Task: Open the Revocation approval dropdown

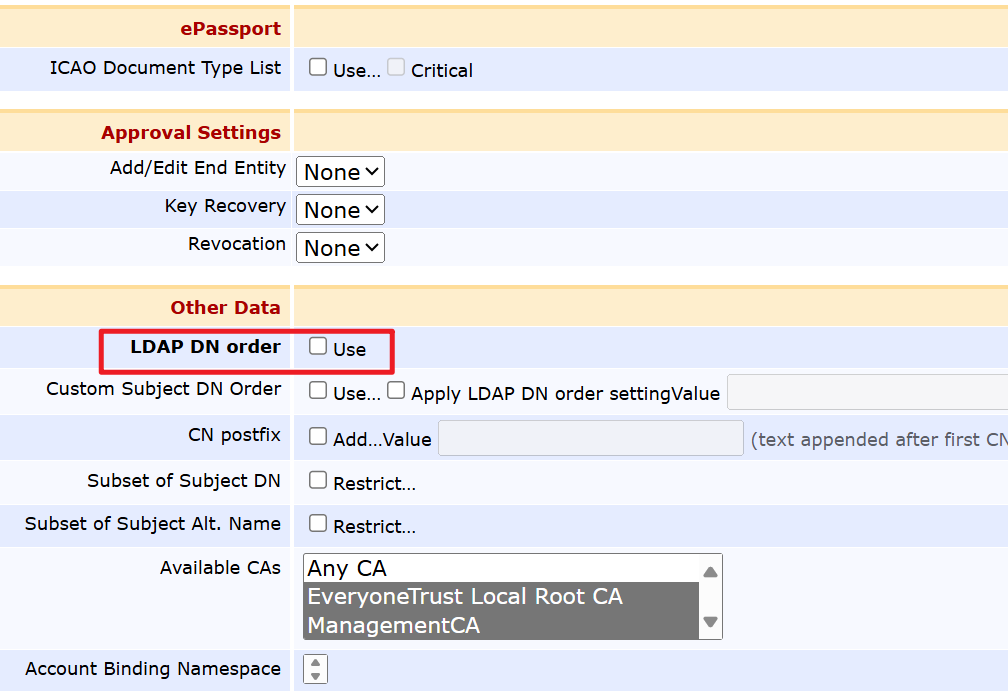Action: point(340,248)
